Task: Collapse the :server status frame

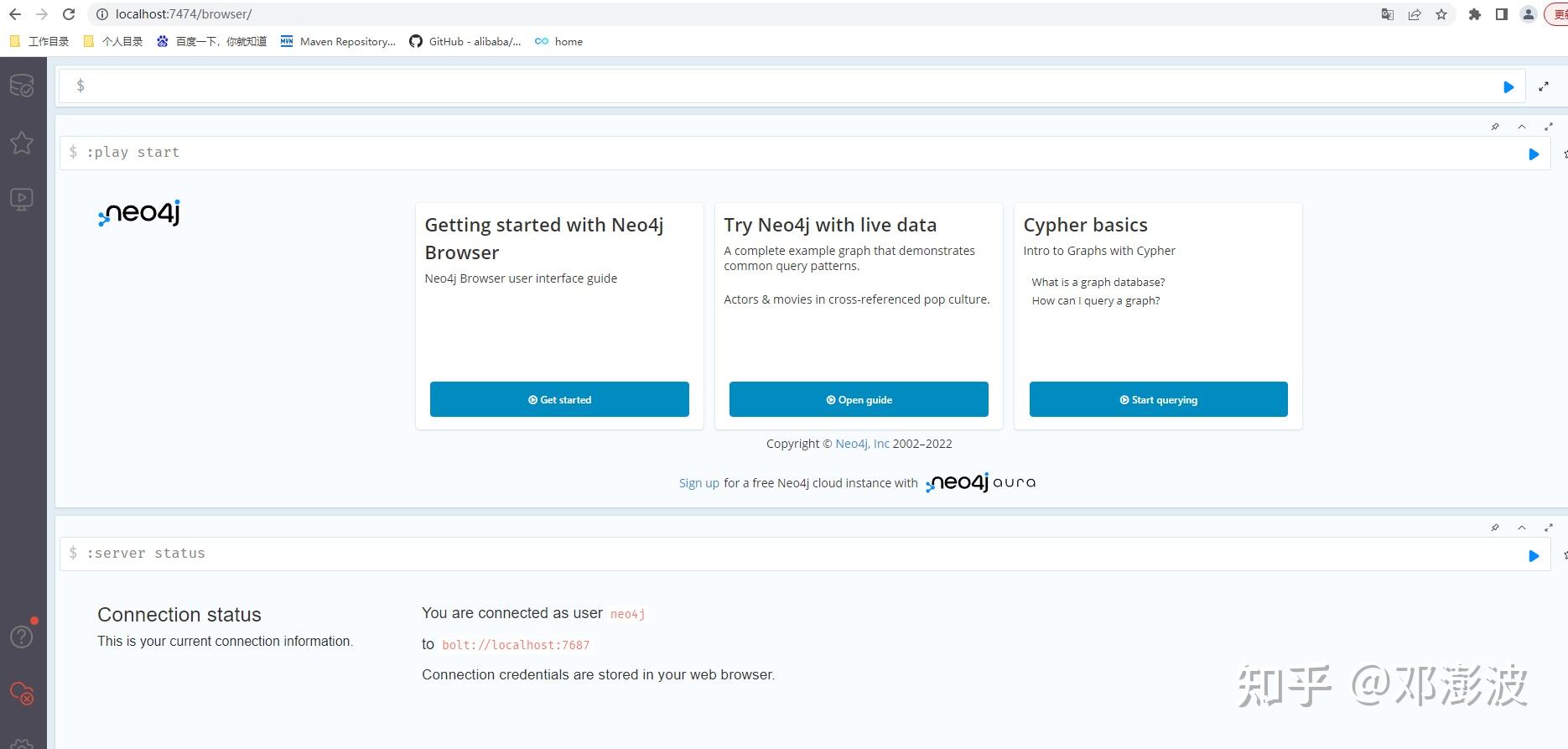Action: tap(1522, 528)
